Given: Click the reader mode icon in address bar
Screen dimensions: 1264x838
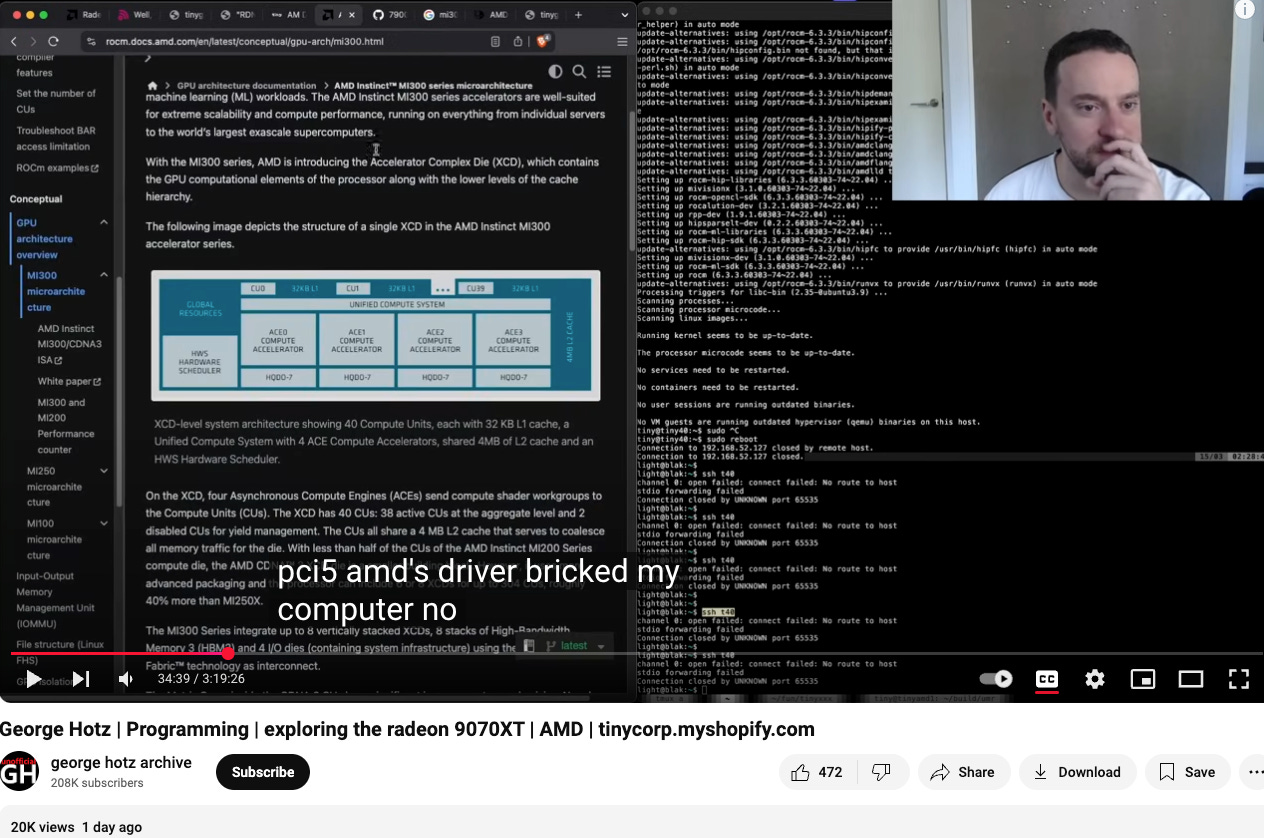Looking at the screenshot, I should tap(496, 42).
